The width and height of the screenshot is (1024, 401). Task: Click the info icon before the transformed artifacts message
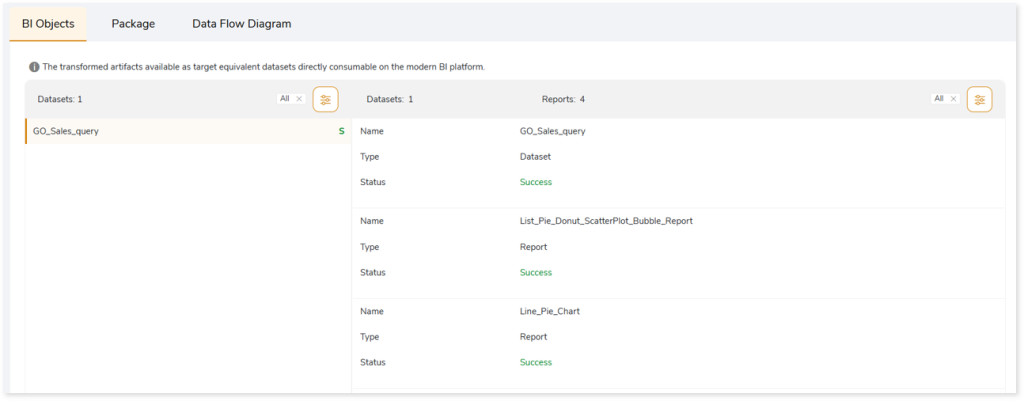tap(34, 67)
